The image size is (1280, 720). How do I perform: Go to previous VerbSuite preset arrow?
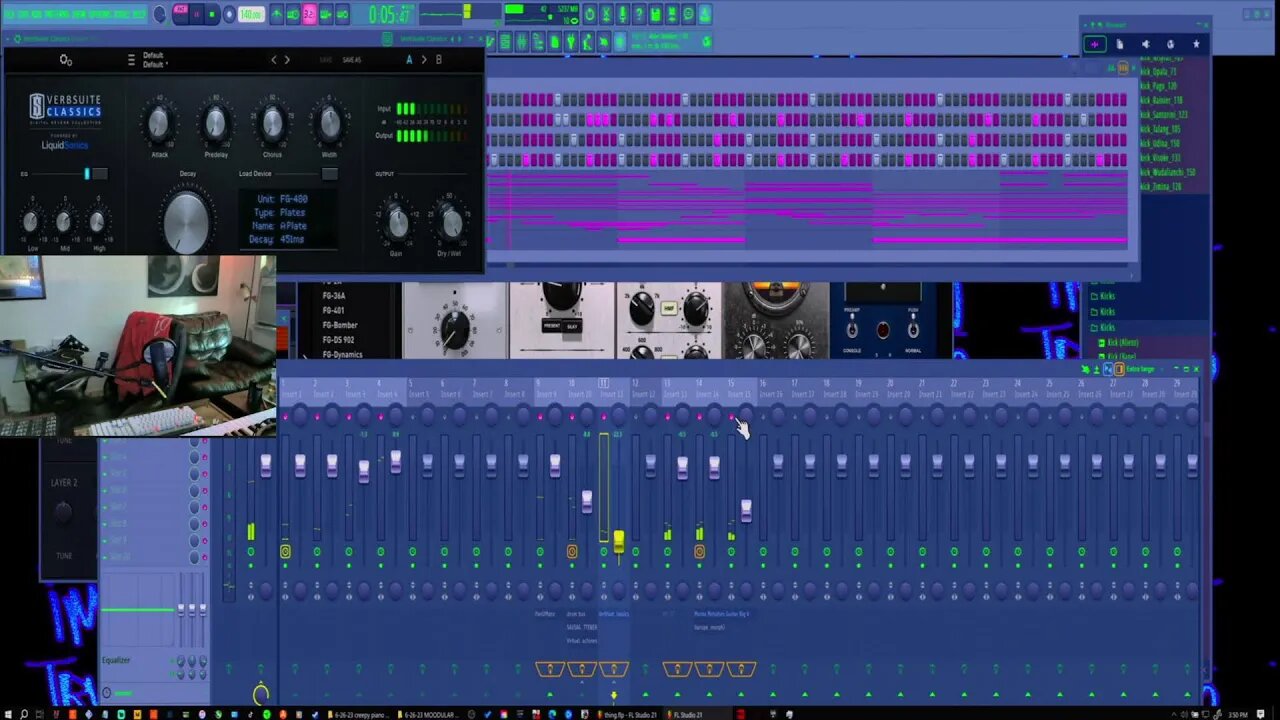pos(274,60)
